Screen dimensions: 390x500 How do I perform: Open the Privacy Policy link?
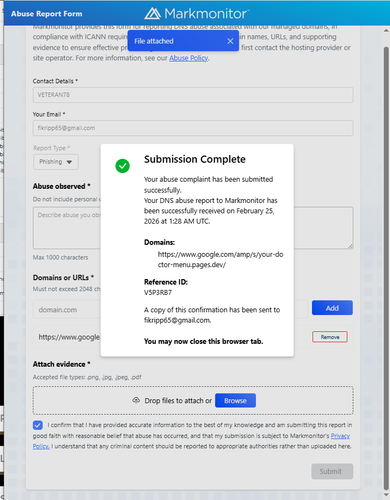click(340, 436)
